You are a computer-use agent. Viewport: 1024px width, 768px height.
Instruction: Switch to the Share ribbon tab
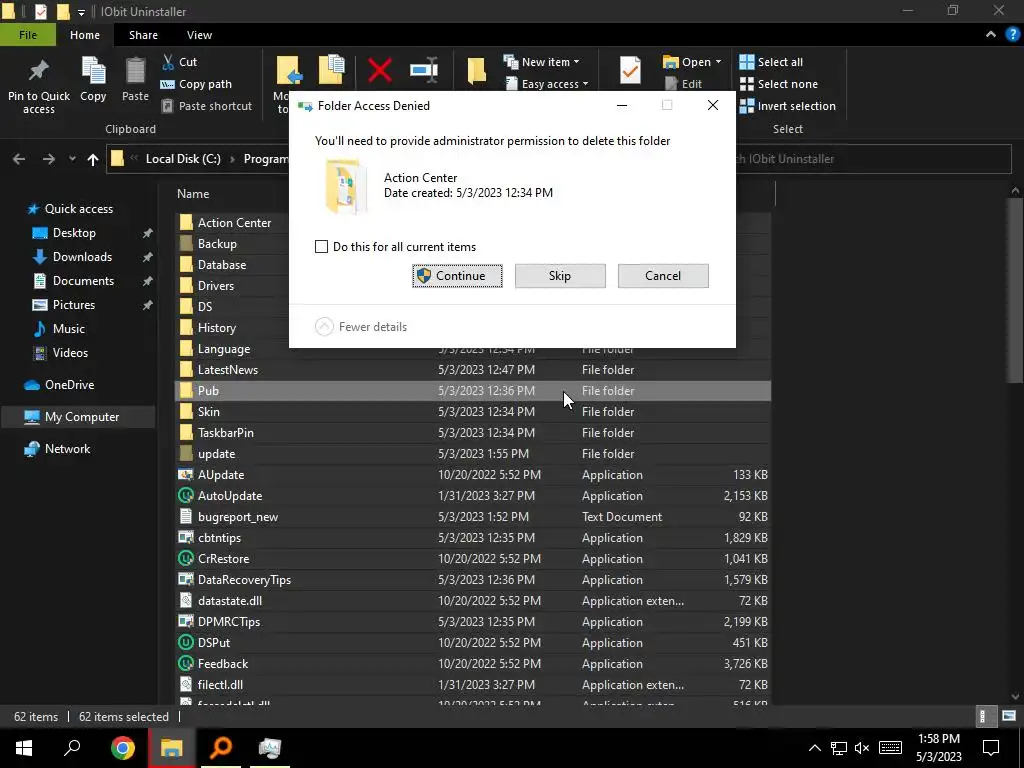[x=143, y=35]
